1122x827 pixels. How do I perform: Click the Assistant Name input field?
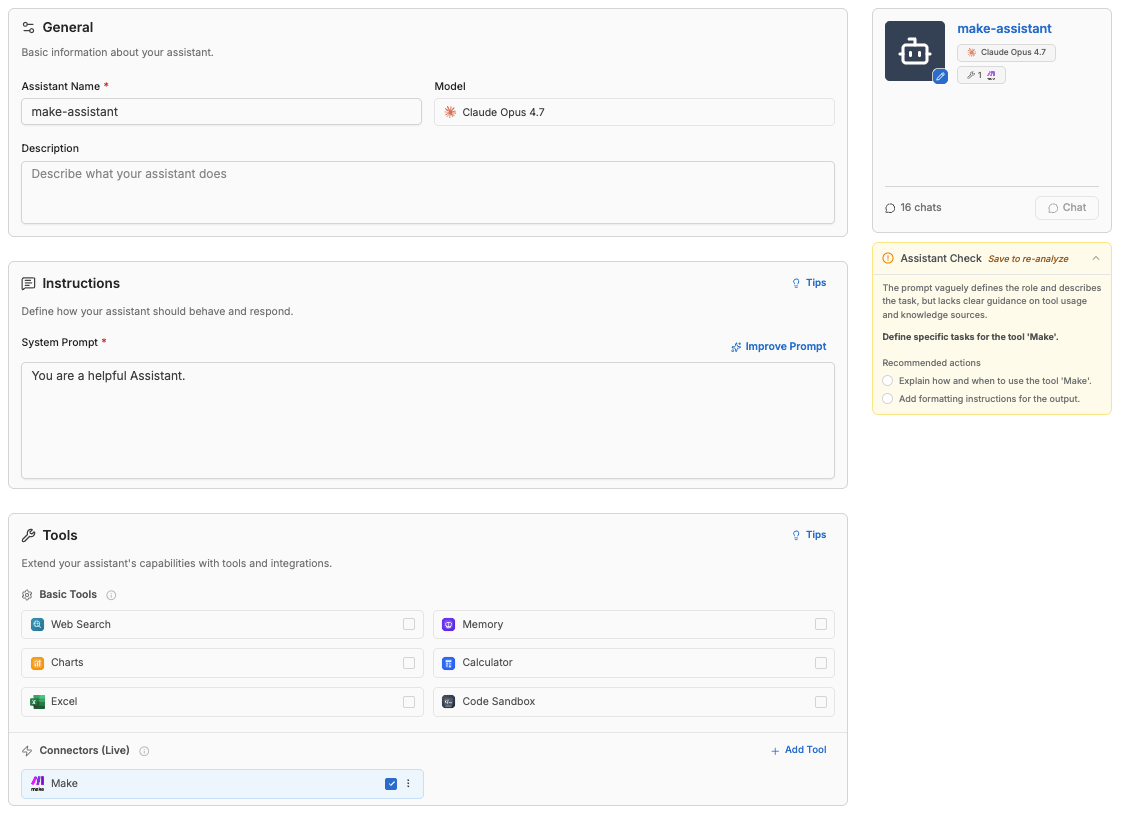tap(221, 112)
